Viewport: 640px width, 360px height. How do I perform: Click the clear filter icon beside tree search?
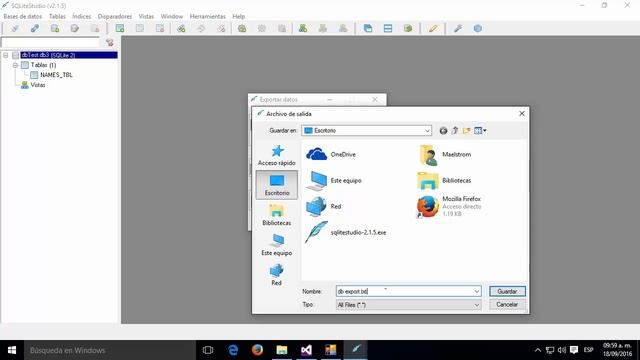click(109, 42)
